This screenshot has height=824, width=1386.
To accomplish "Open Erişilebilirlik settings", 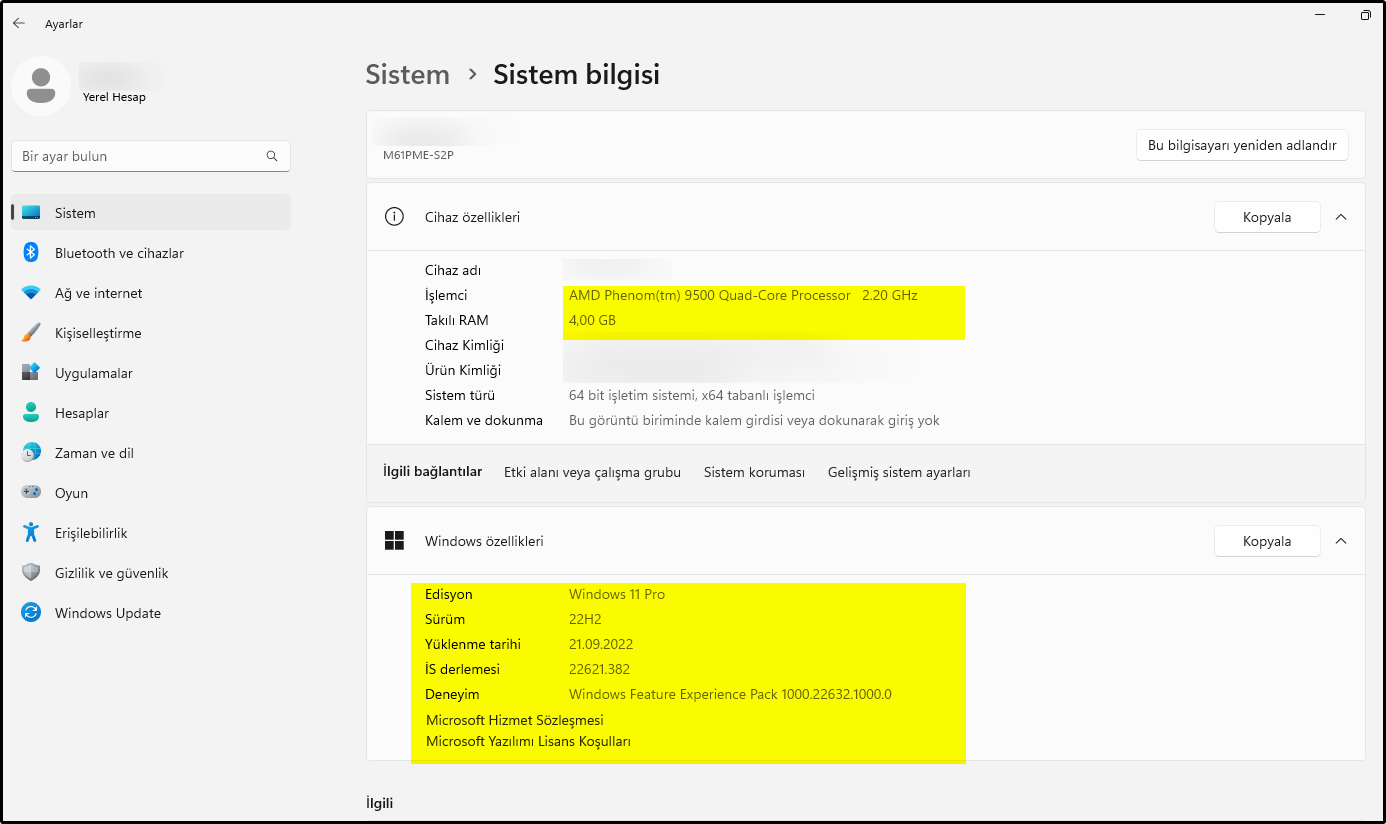I will click(x=151, y=533).
